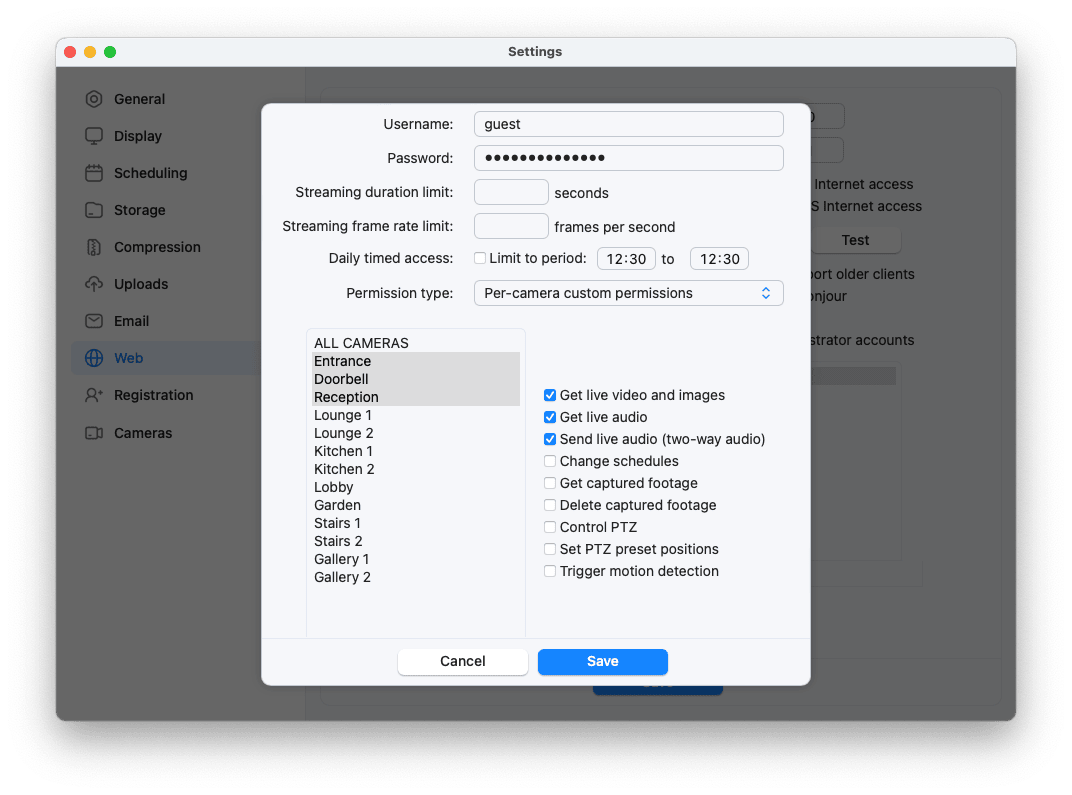This screenshot has height=795, width=1072.
Task: Disable the Get live audio permission
Action: [x=550, y=417]
